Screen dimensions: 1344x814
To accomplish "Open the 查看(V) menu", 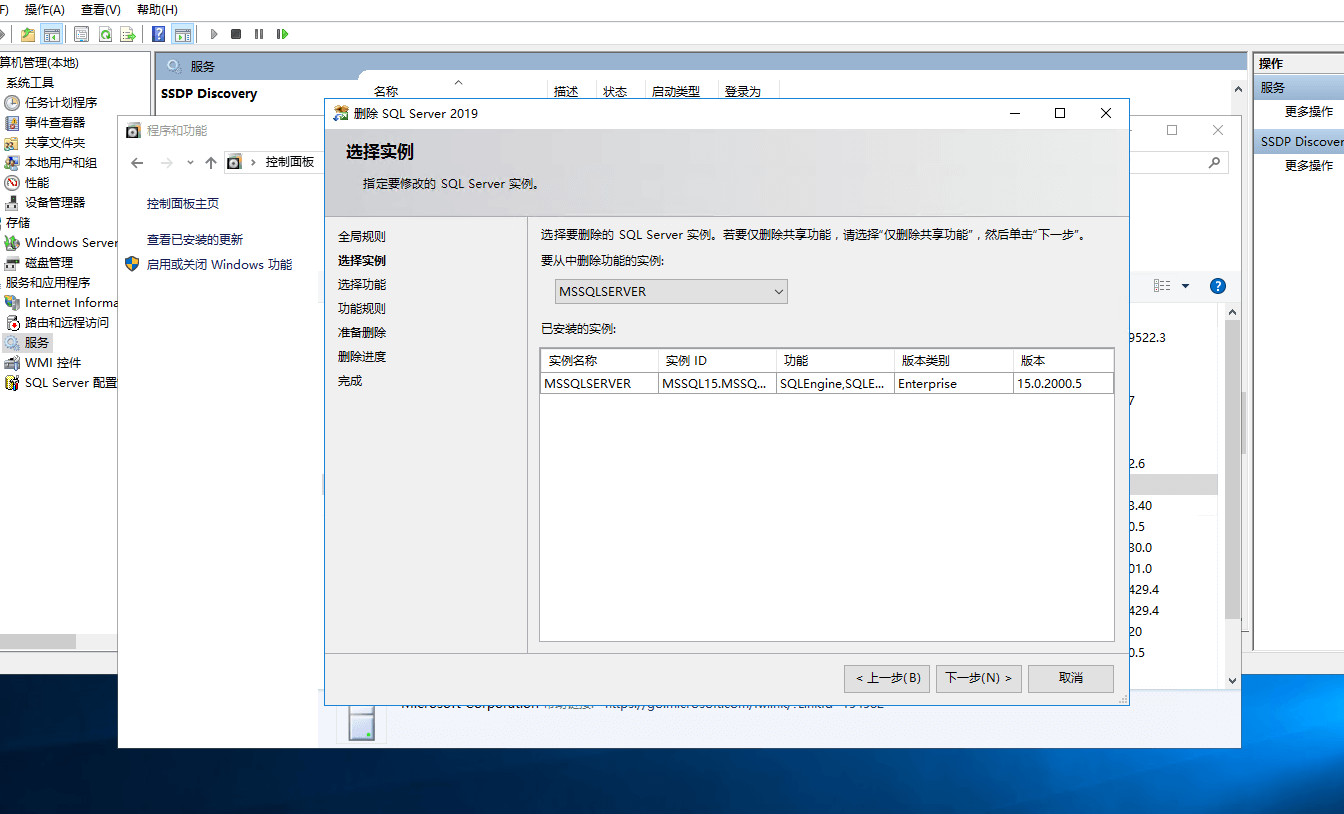I will 100,9.
